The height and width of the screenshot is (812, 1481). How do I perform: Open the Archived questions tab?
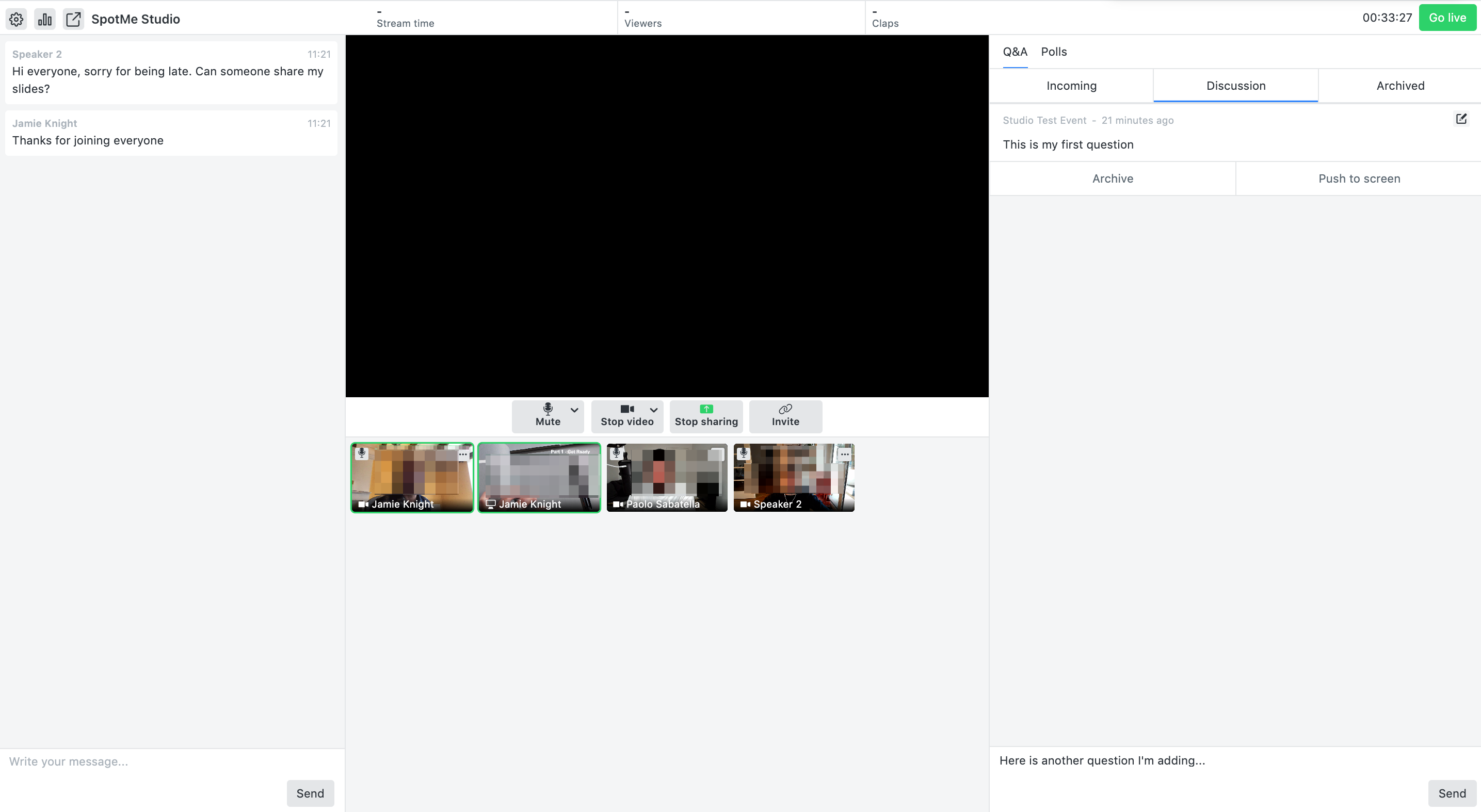click(x=1400, y=86)
